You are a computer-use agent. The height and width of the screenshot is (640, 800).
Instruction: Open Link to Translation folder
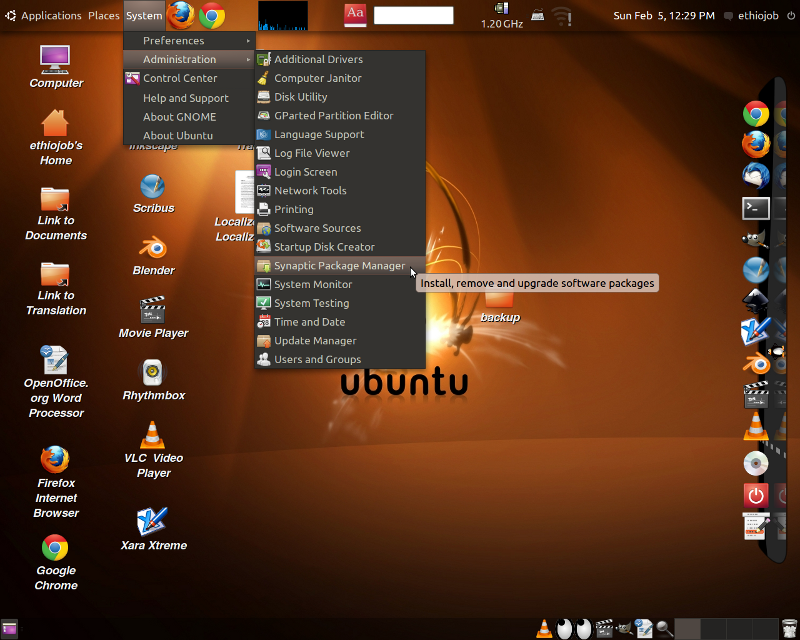pos(56,288)
